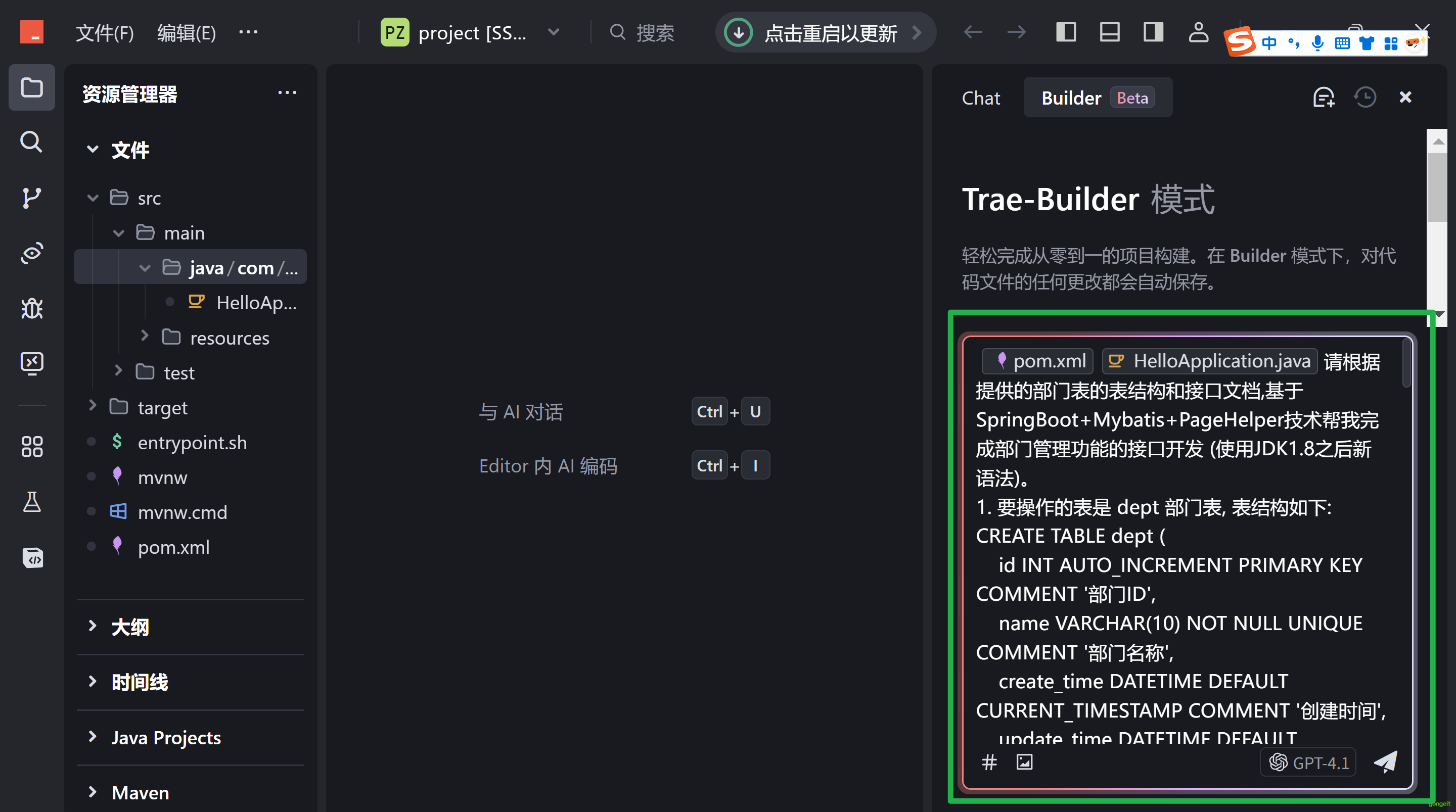
Task: Open the Remote Explorer monitor icon
Action: pos(32,363)
